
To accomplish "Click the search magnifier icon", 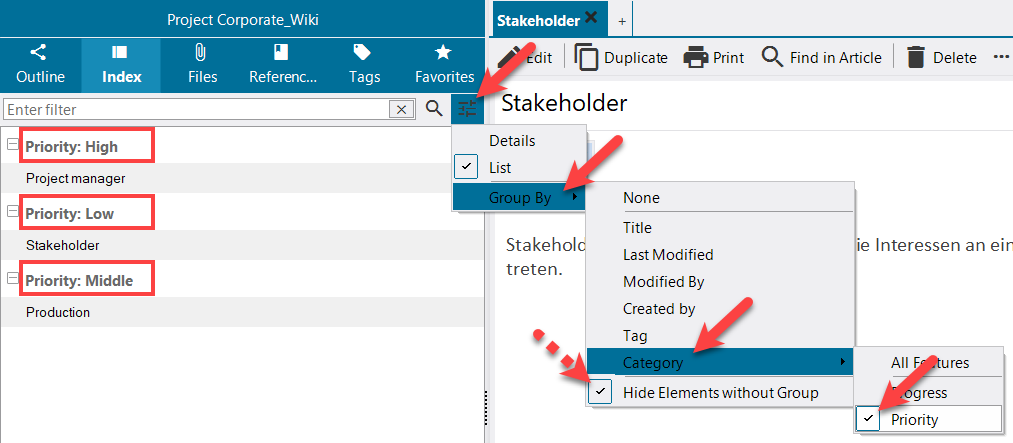I will (434, 109).
